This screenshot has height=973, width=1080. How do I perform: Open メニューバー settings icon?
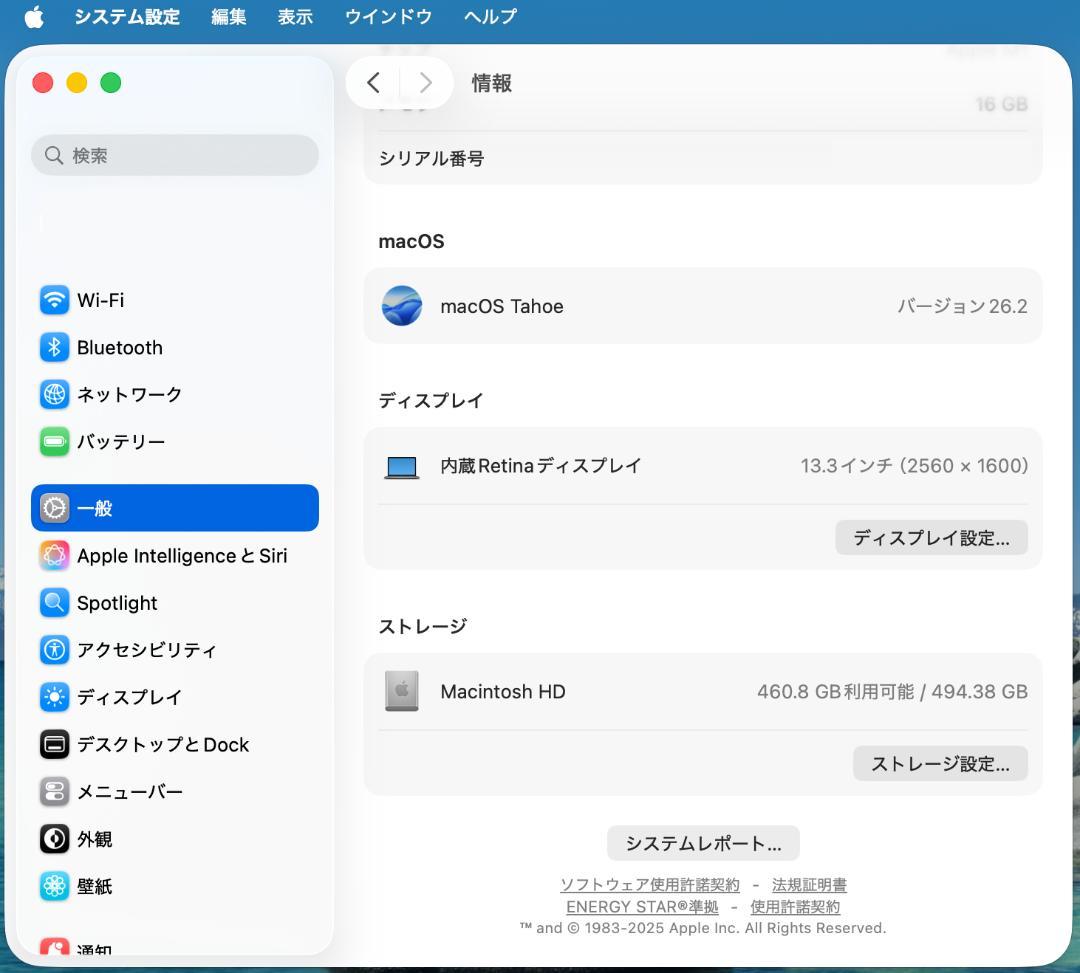(54, 791)
